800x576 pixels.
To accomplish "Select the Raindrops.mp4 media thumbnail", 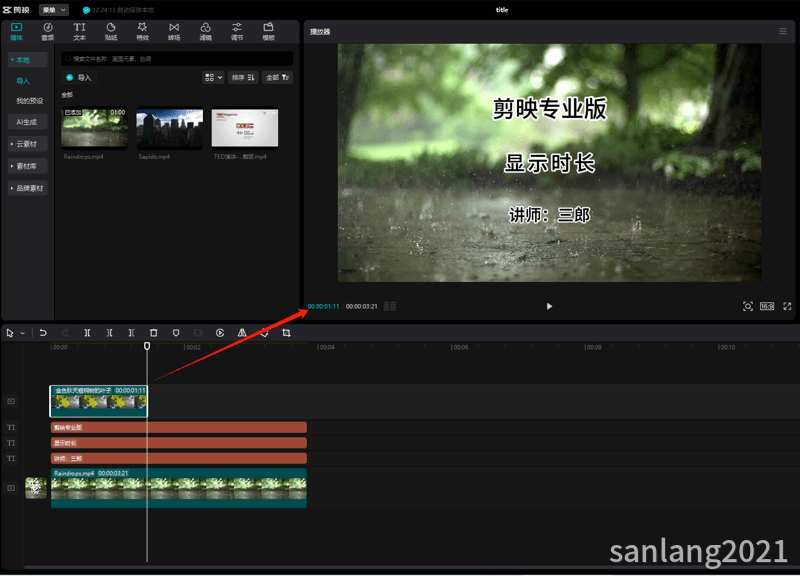I will pos(94,128).
